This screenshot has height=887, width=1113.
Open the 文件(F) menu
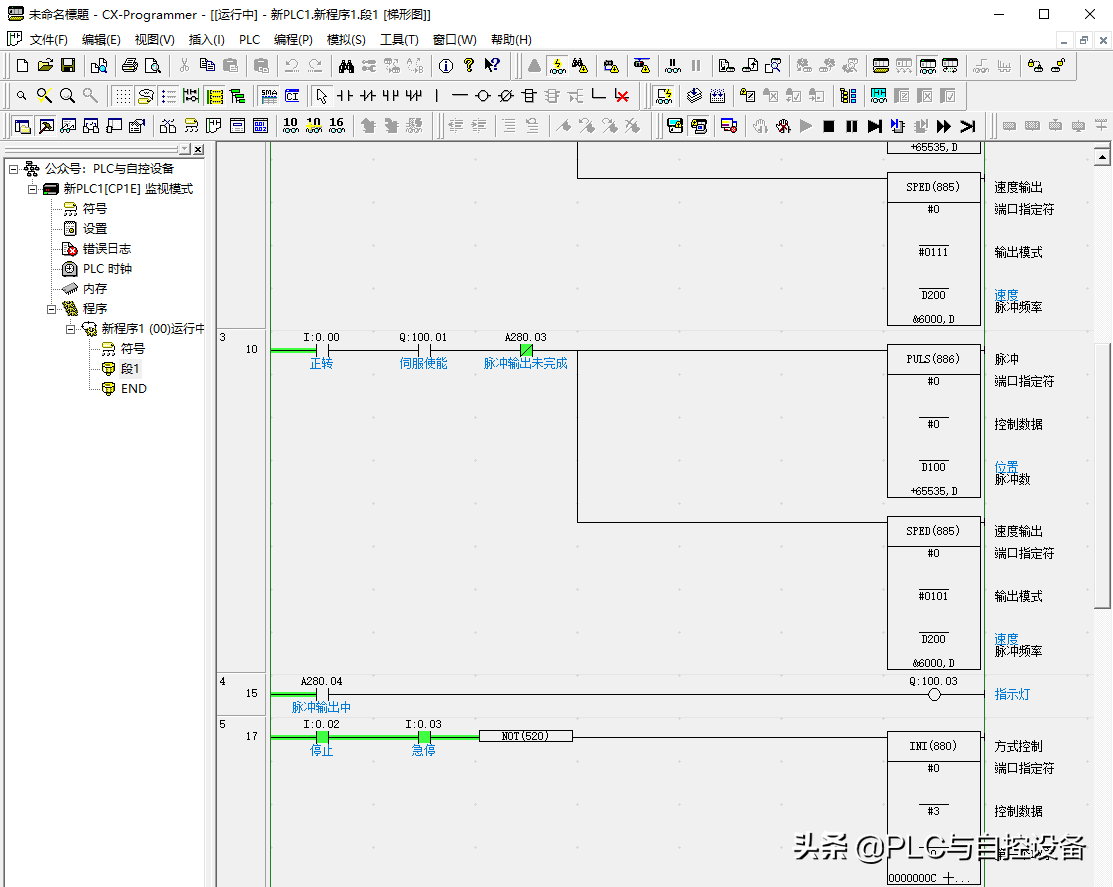tap(48, 40)
